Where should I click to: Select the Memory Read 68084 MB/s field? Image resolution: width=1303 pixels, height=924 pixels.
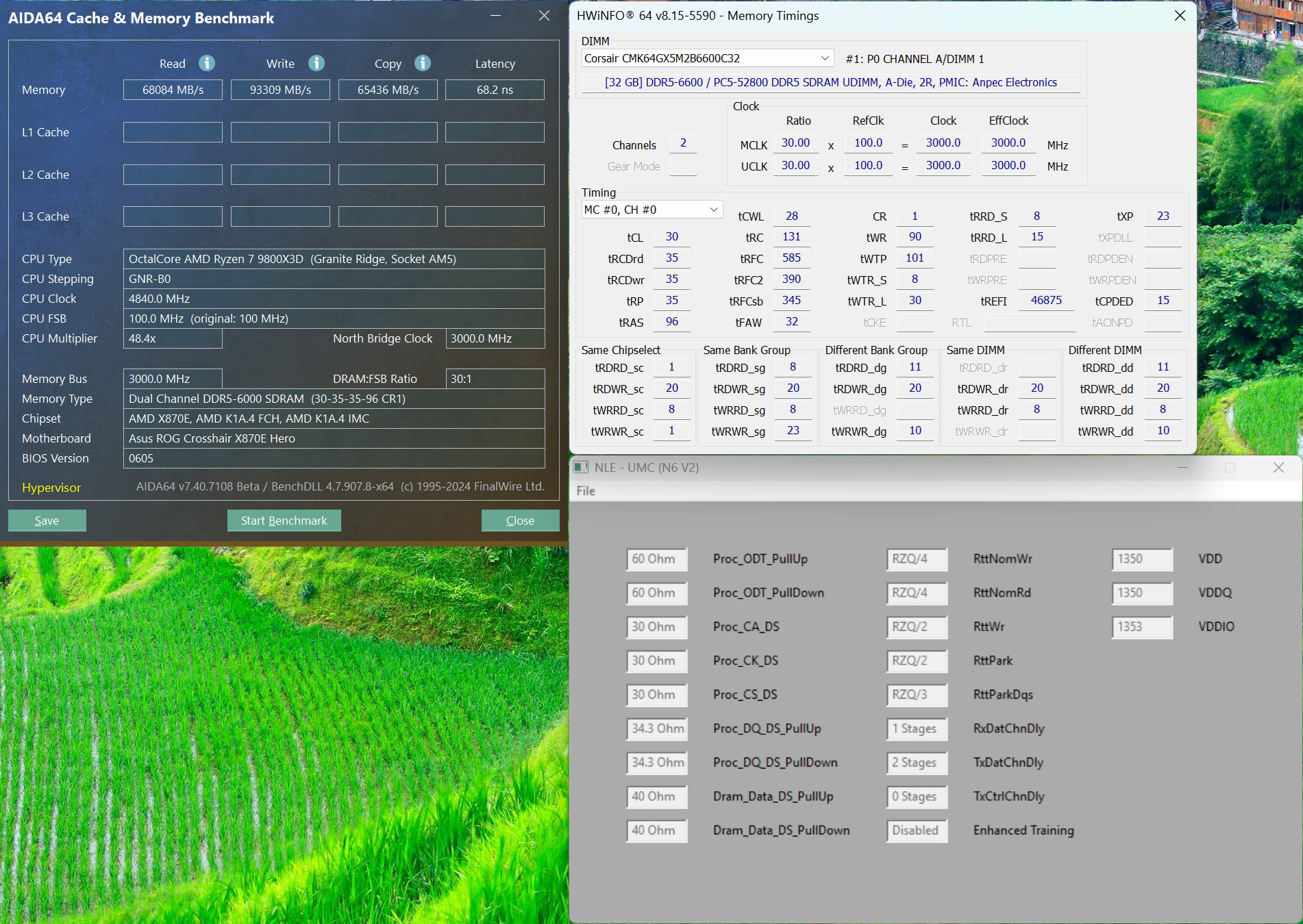coord(173,90)
